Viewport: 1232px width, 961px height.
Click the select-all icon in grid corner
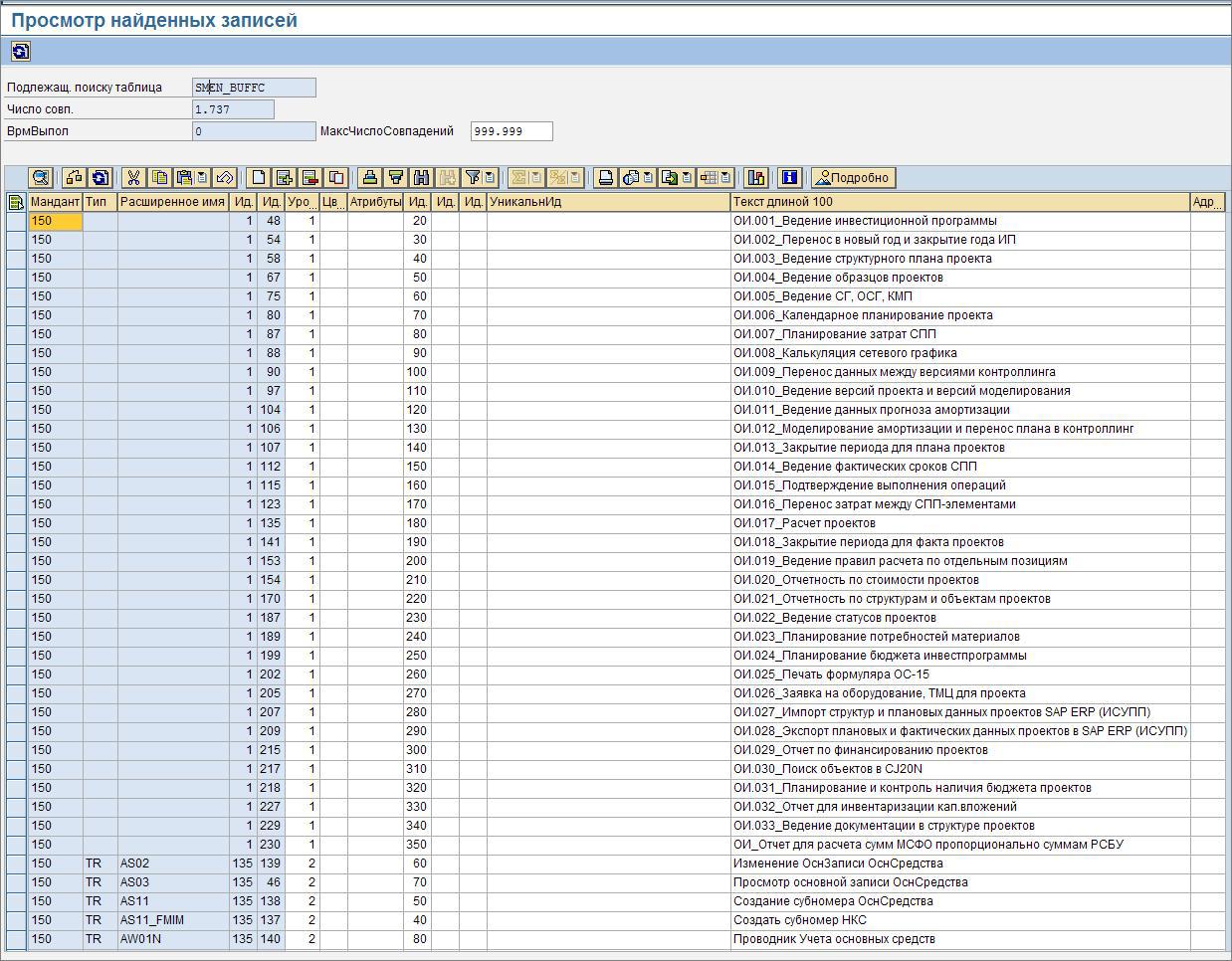coord(16,202)
